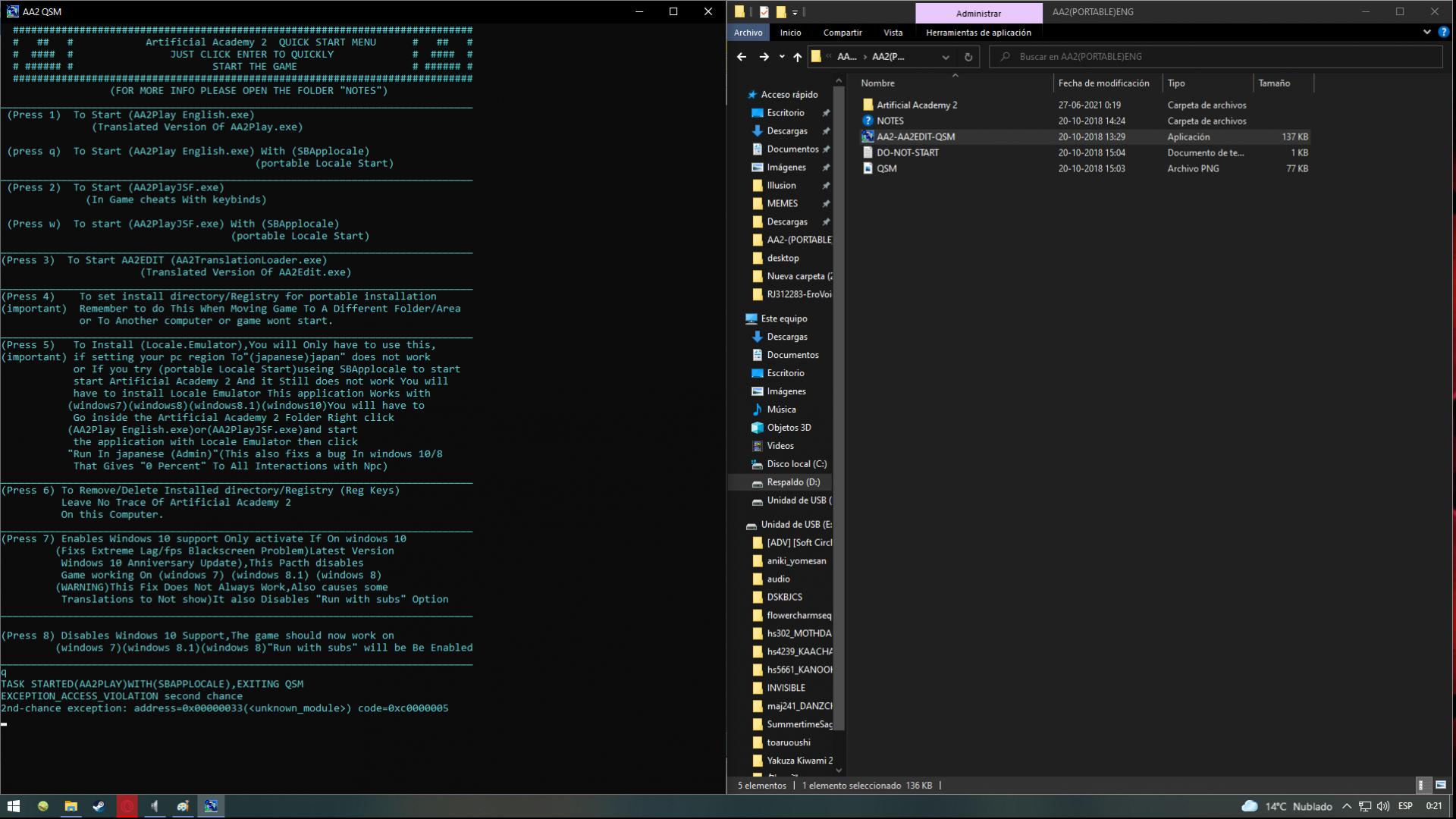
Task: Open the red circle taskbar app
Action: pos(127,806)
